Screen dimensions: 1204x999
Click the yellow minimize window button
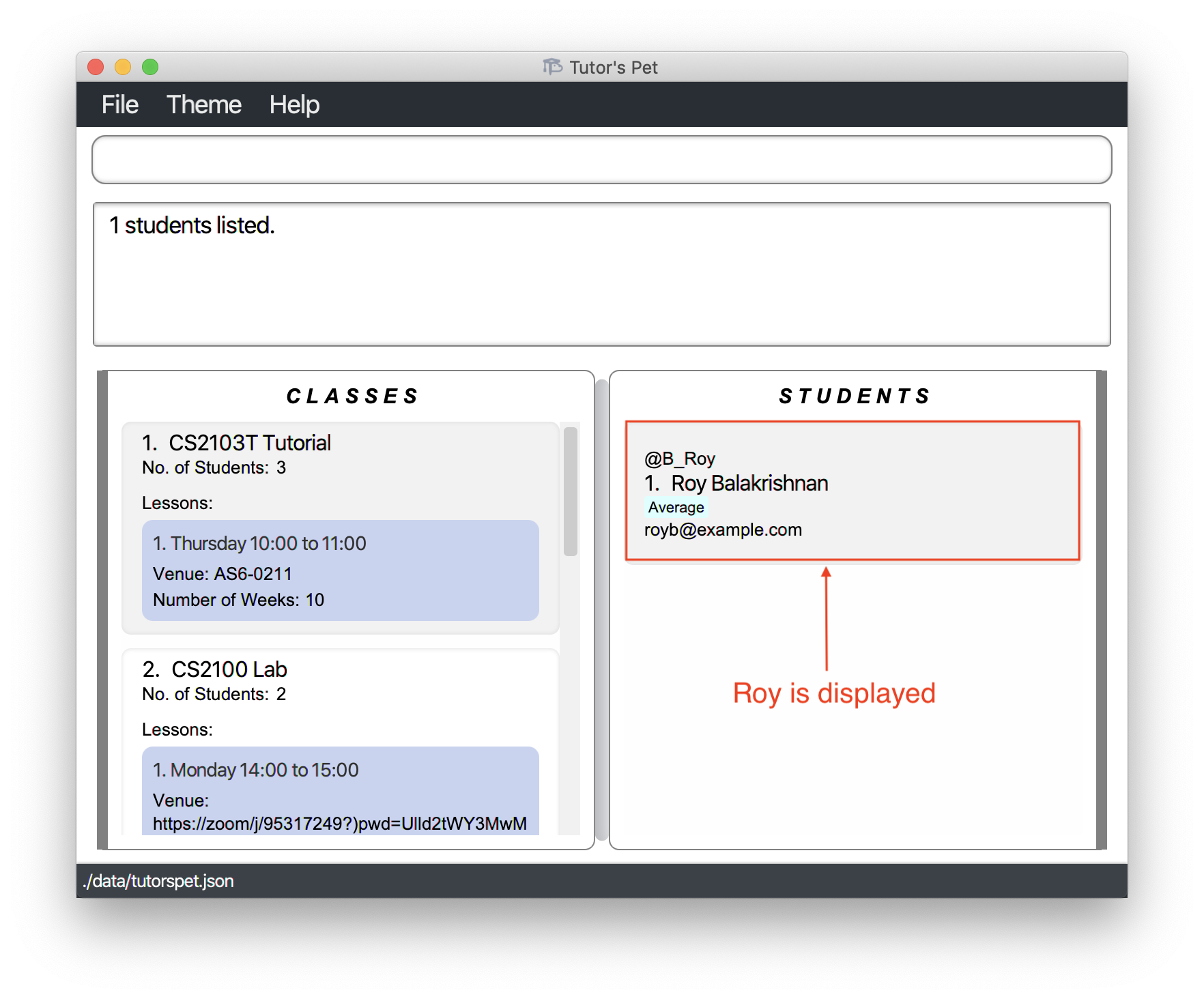pyautogui.click(x=123, y=67)
